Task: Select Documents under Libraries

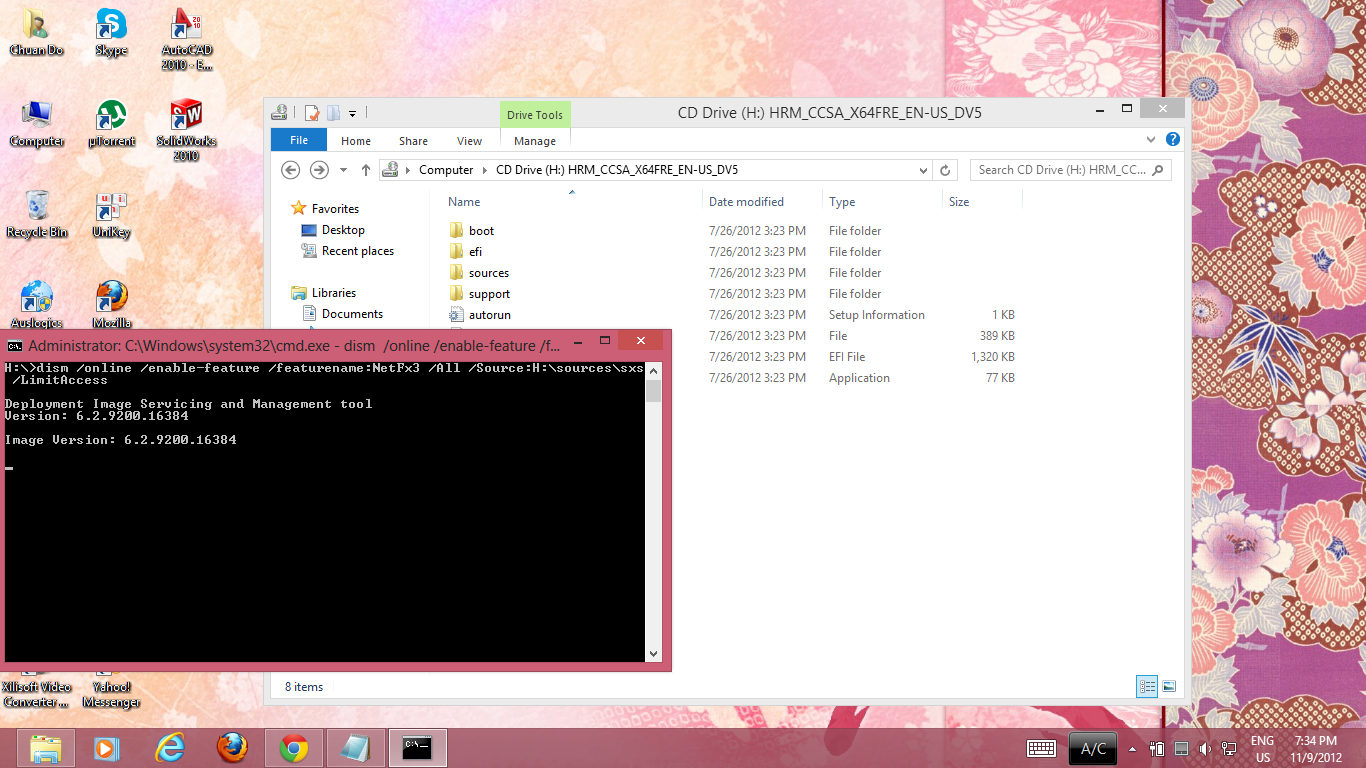Action: tap(352, 314)
